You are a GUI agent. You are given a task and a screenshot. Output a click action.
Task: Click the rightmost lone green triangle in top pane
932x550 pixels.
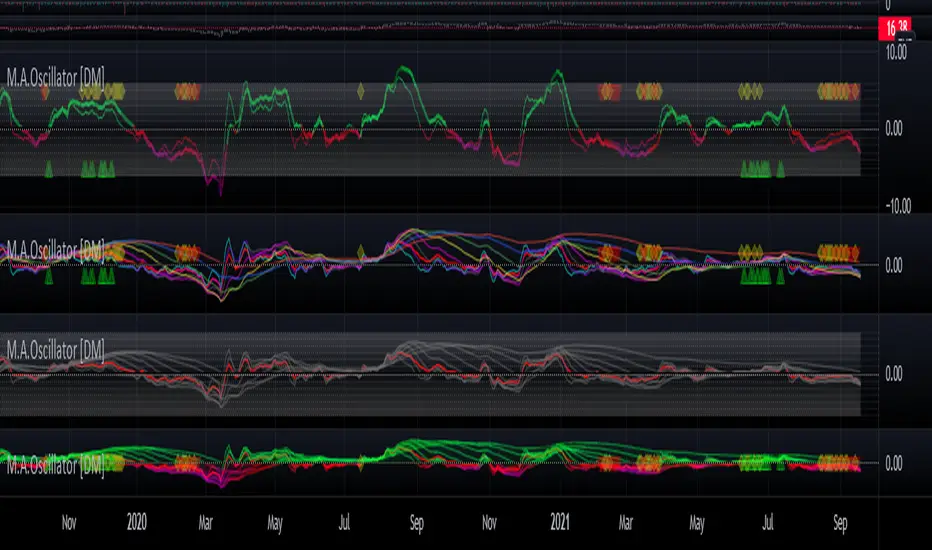pos(780,169)
